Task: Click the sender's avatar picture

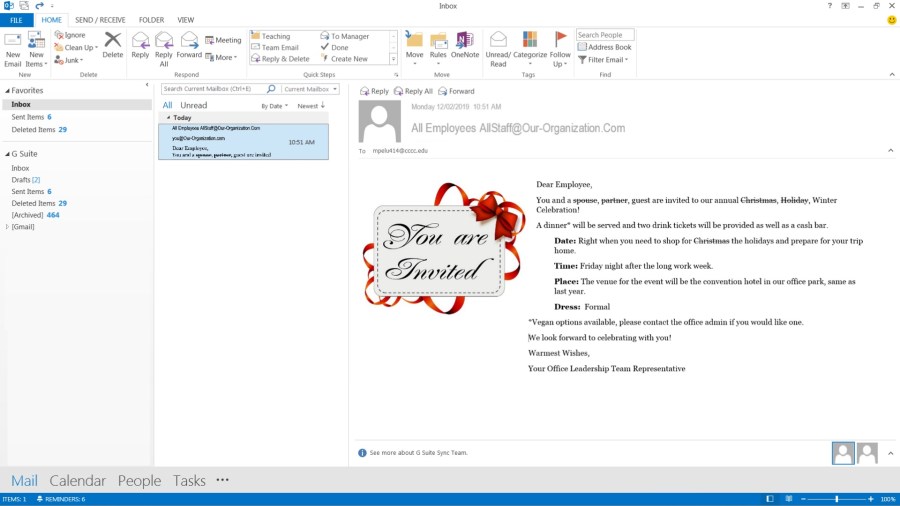Action: pyautogui.click(x=379, y=122)
